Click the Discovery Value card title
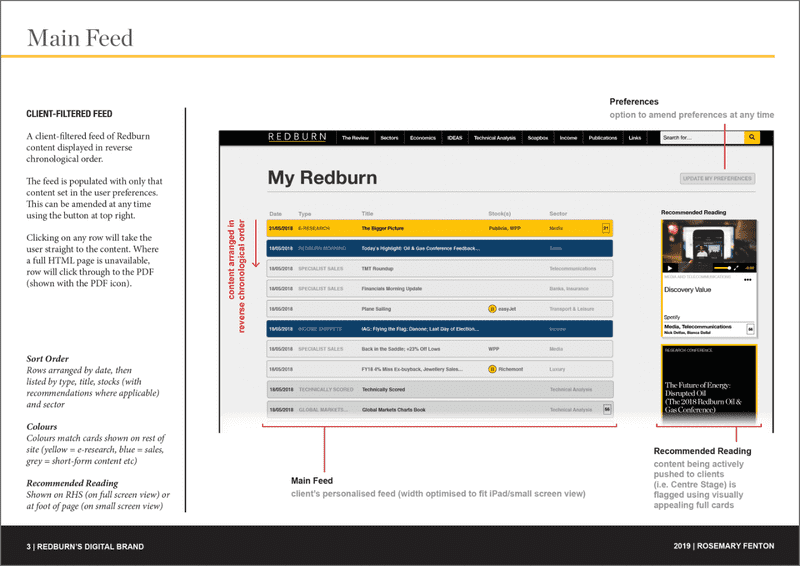 pos(687,289)
